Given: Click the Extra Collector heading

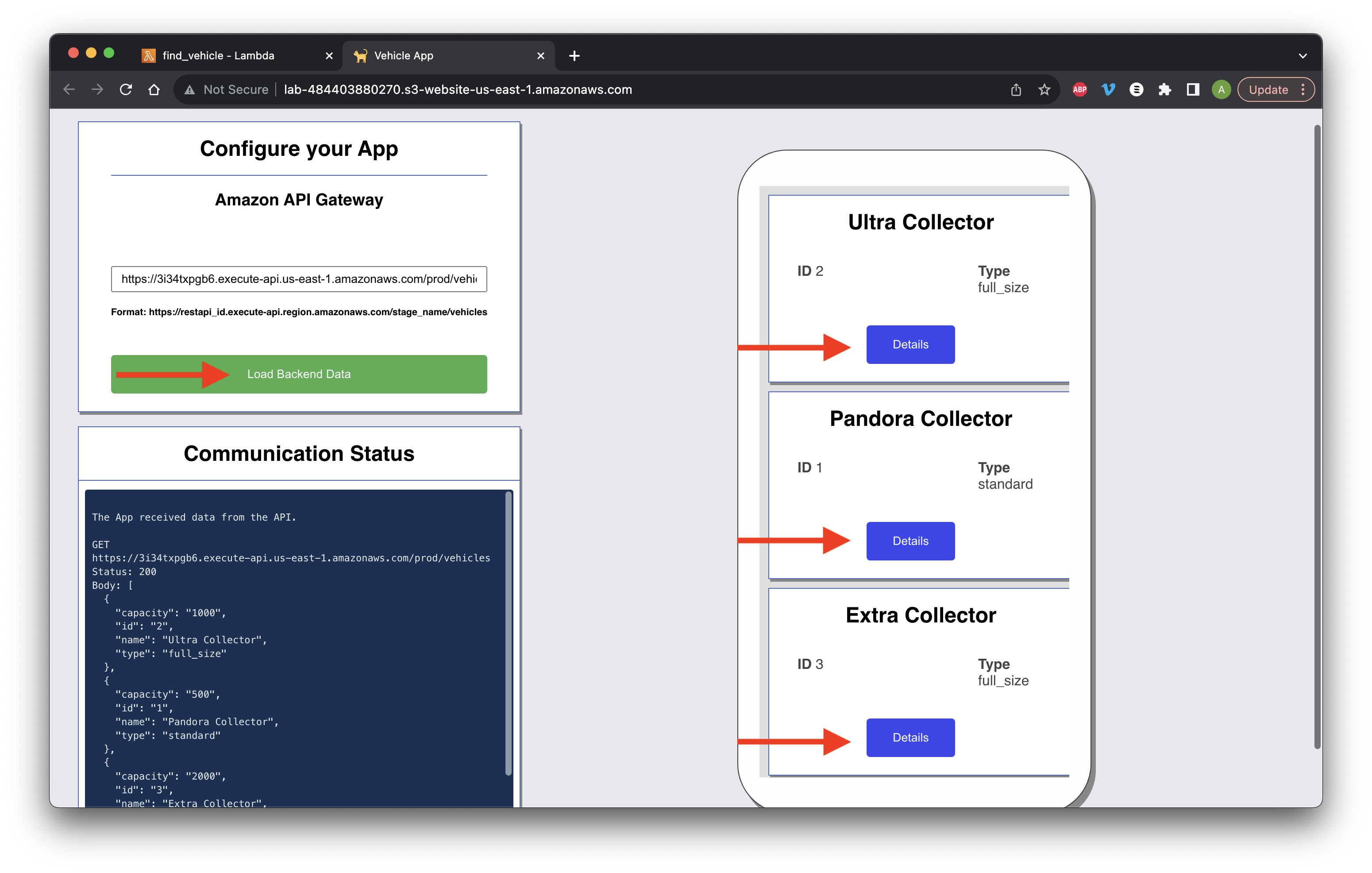Looking at the screenshot, I should 920,615.
